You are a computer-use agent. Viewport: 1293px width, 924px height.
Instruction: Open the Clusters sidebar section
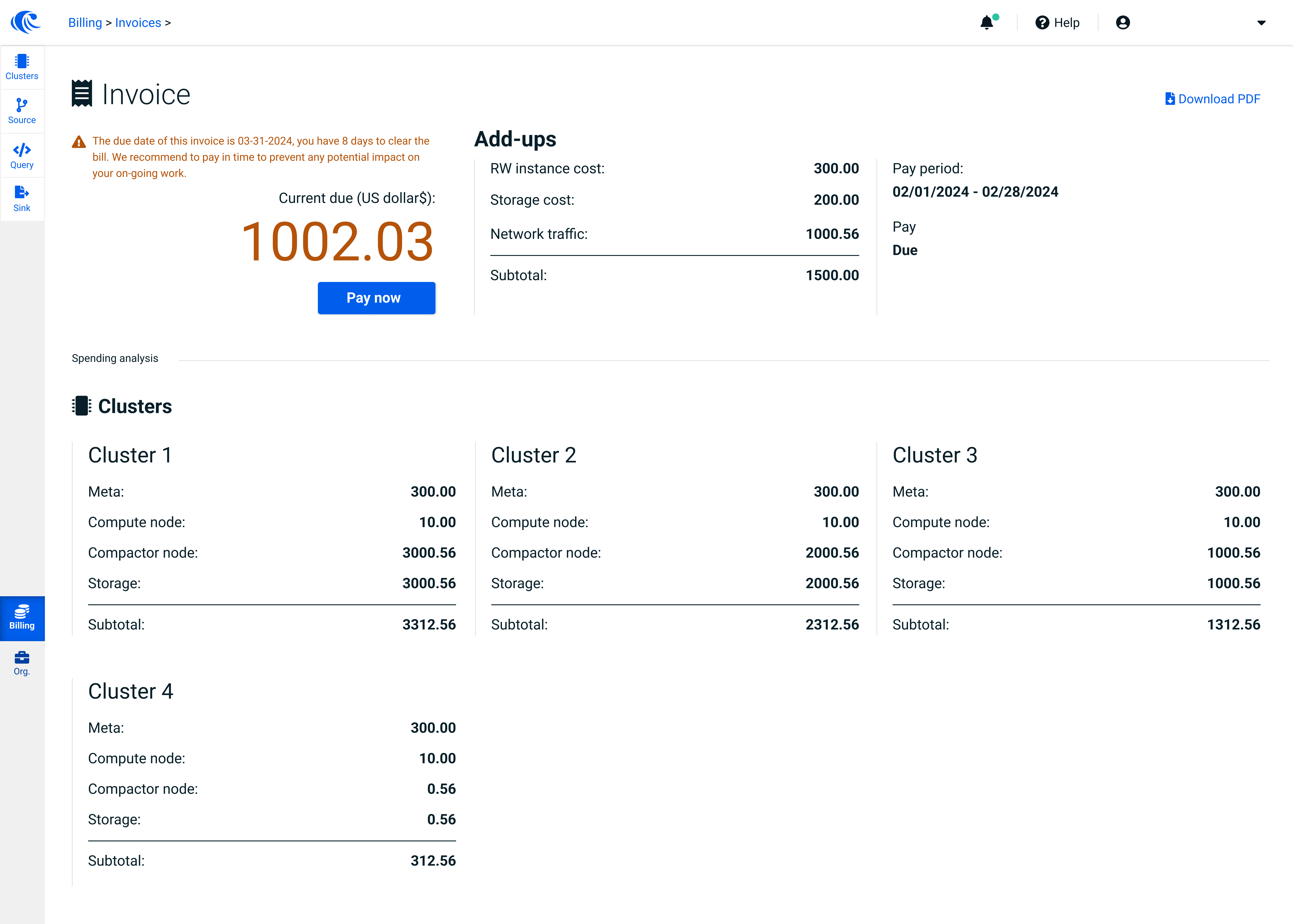(22, 67)
